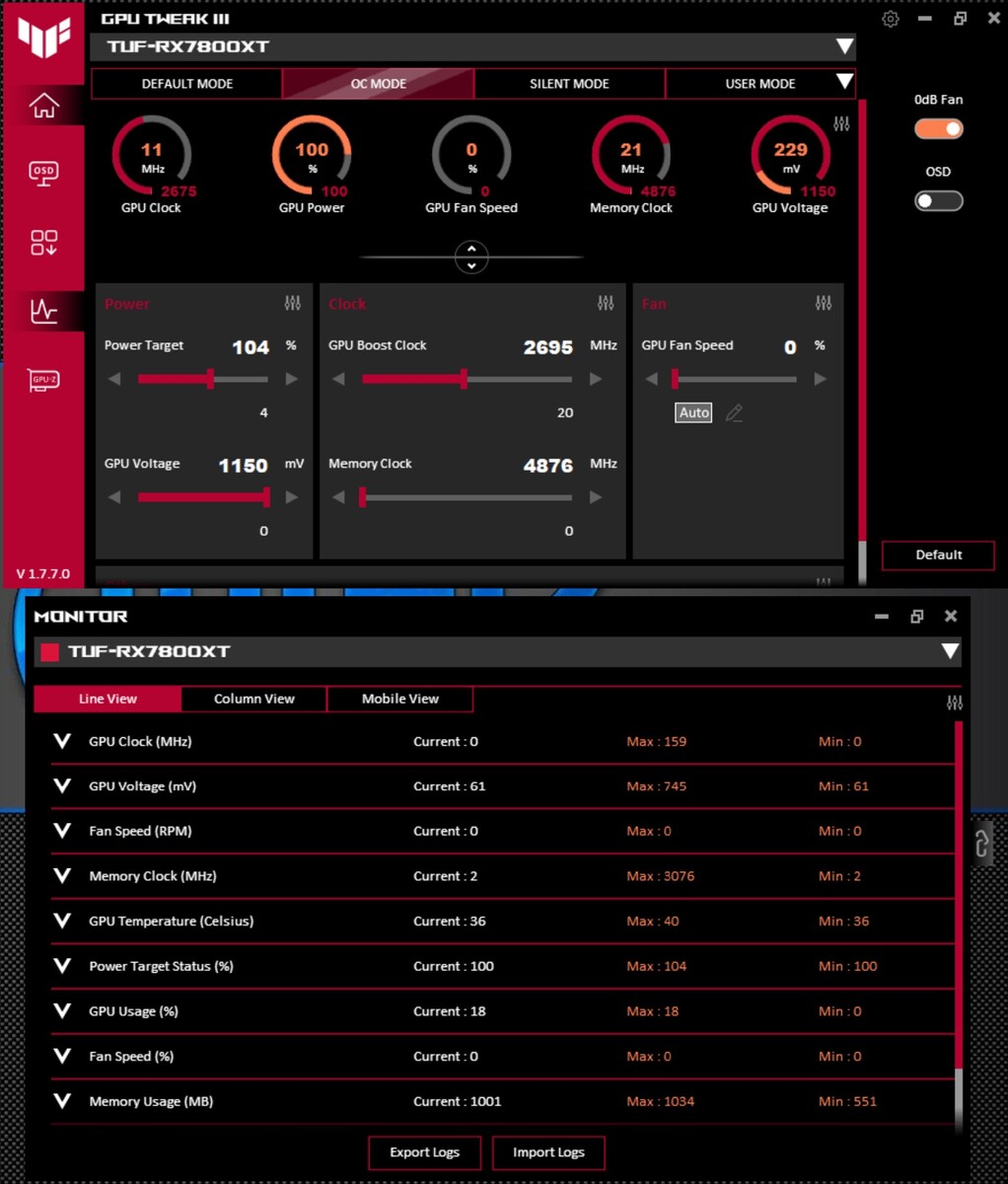Edit the fan curve with the pencil icon

coord(734,413)
